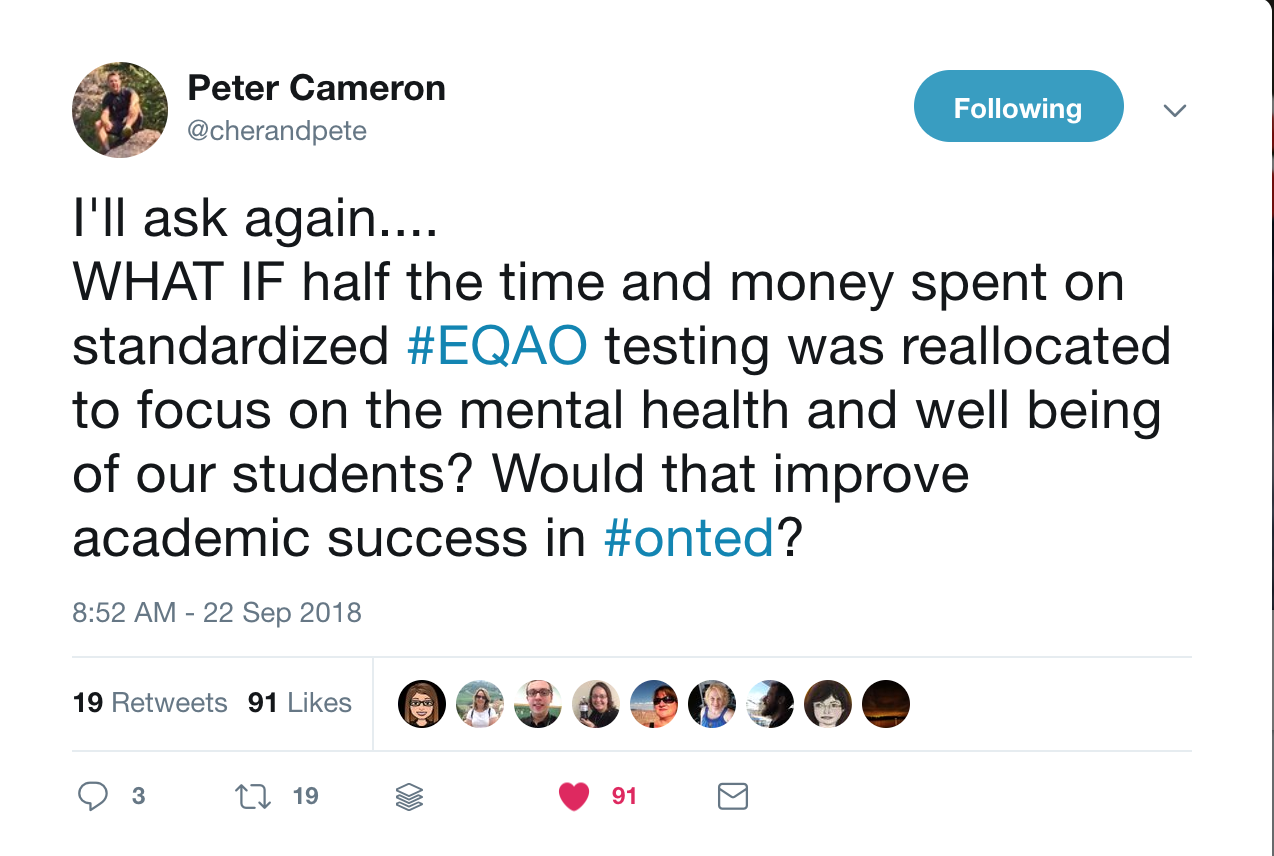1274x856 pixels.
Task: Open the last liker avatar, dark sunset
Action: [x=886, y=704]
